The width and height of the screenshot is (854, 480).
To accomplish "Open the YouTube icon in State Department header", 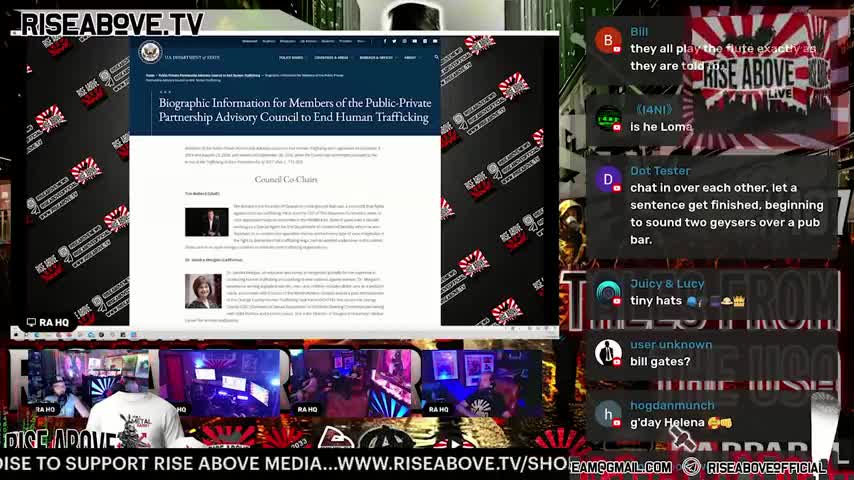I will pos(414,41).
